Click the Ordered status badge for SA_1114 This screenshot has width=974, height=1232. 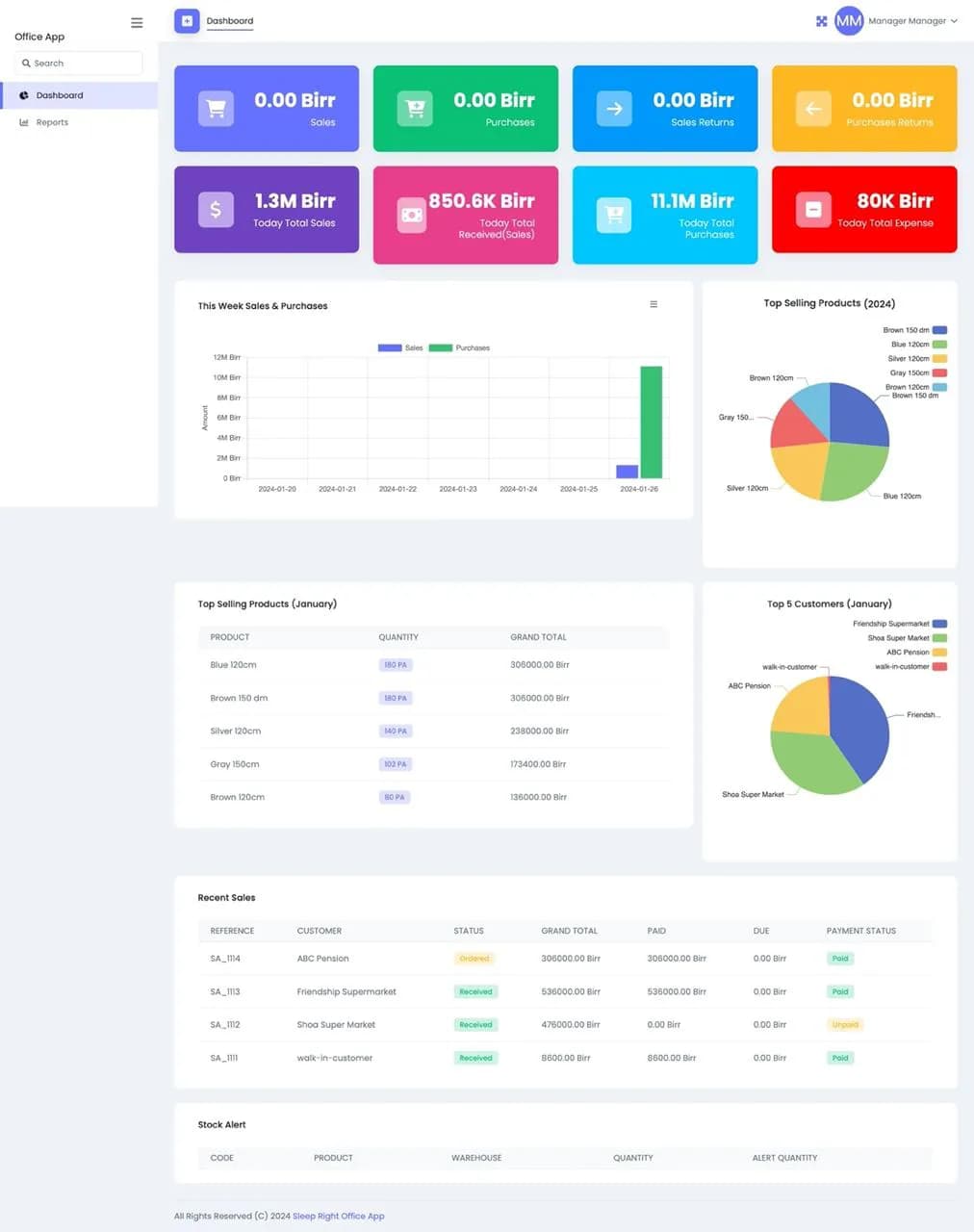pyautogui.click(x=474, y=959)
